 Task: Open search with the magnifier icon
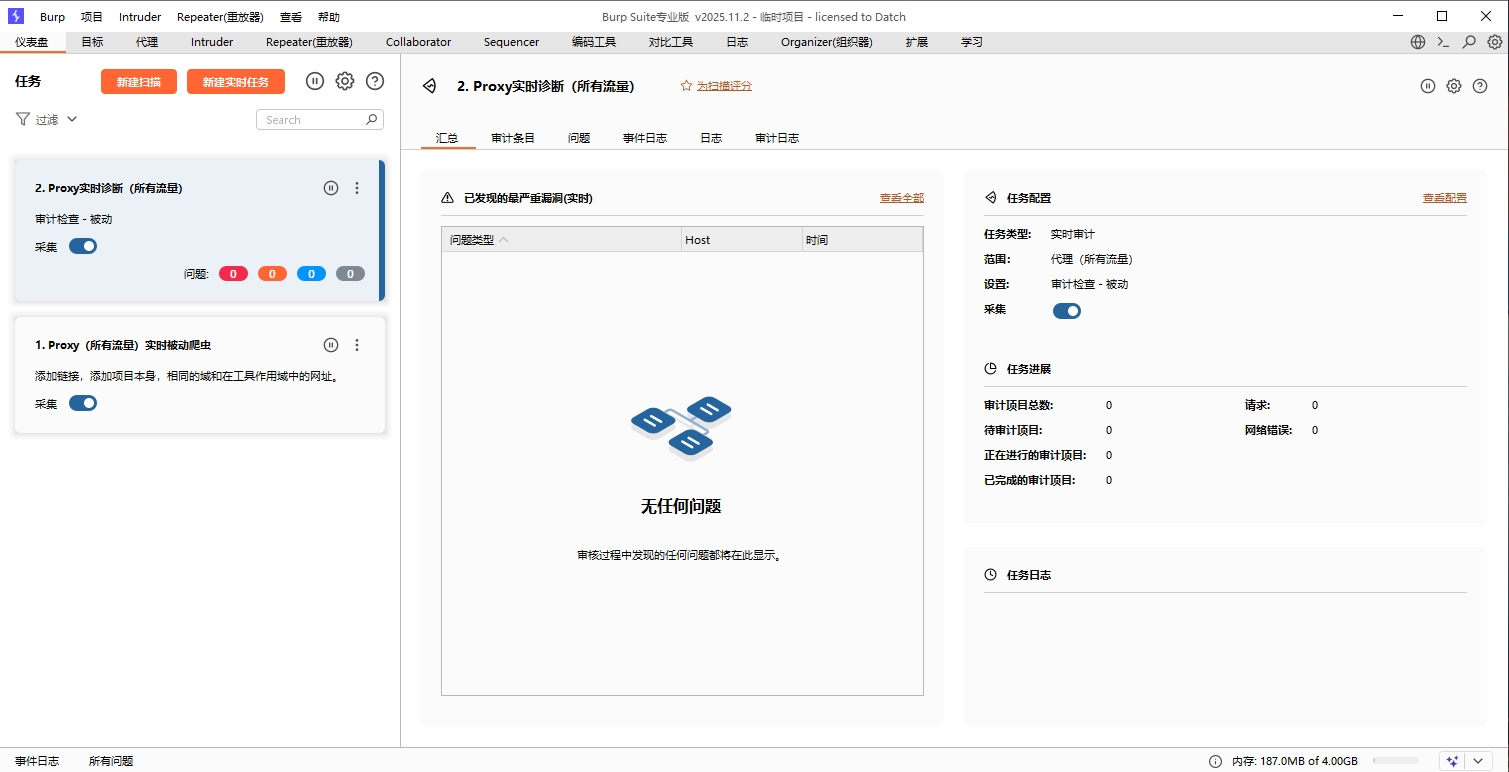tap(1468, 42)
